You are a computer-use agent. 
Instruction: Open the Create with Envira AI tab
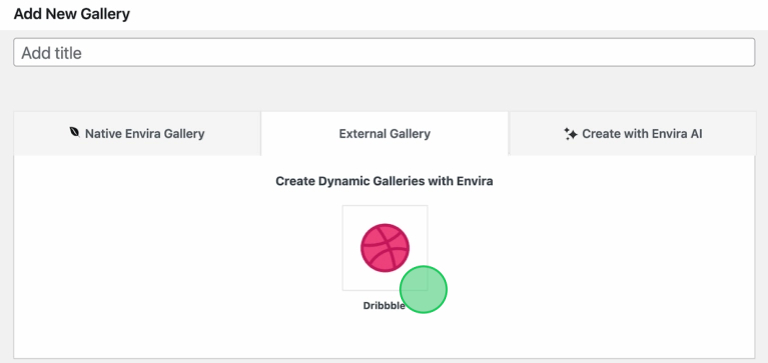[633, 133]
